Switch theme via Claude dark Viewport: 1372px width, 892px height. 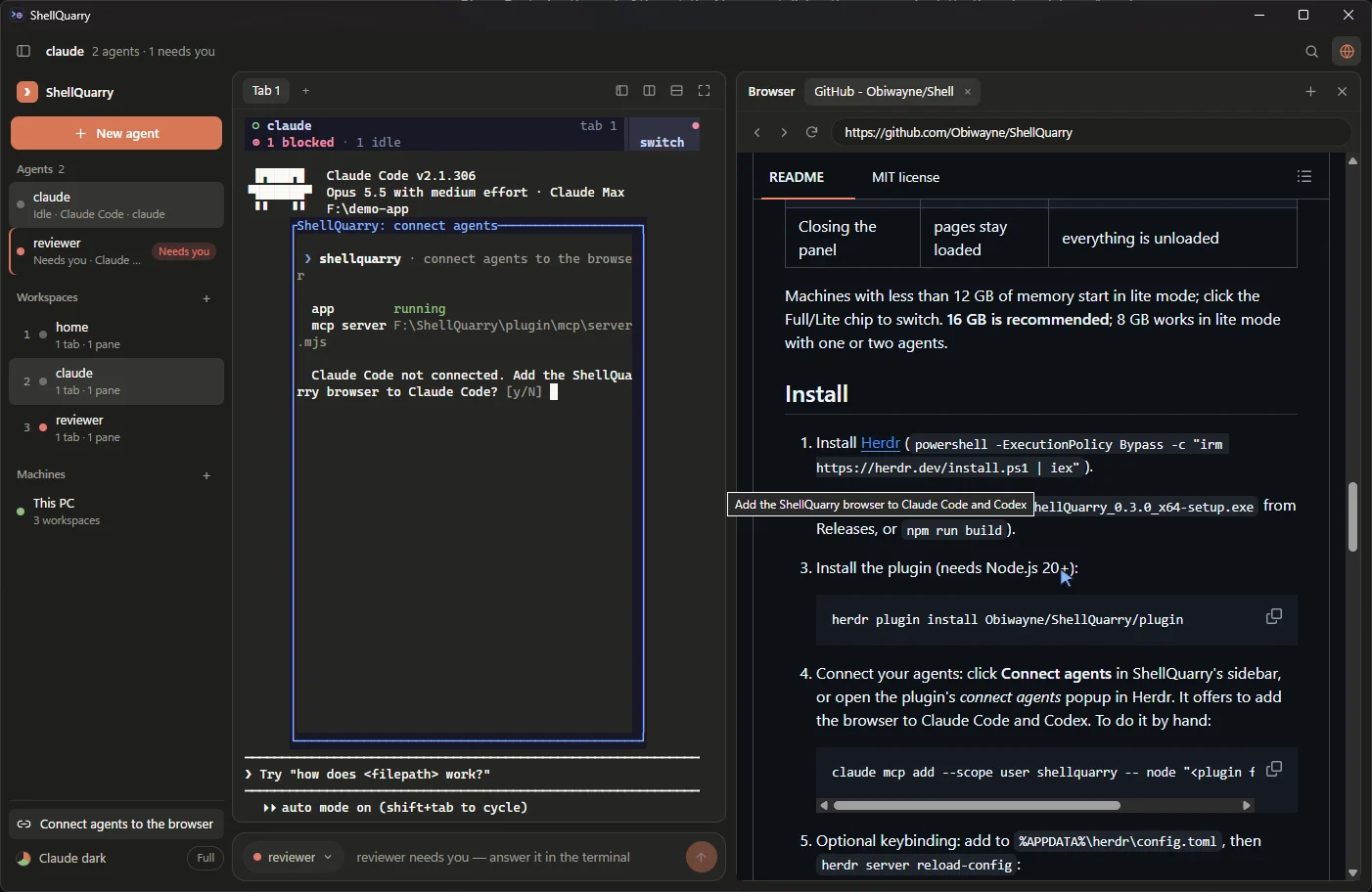(63, 858)
